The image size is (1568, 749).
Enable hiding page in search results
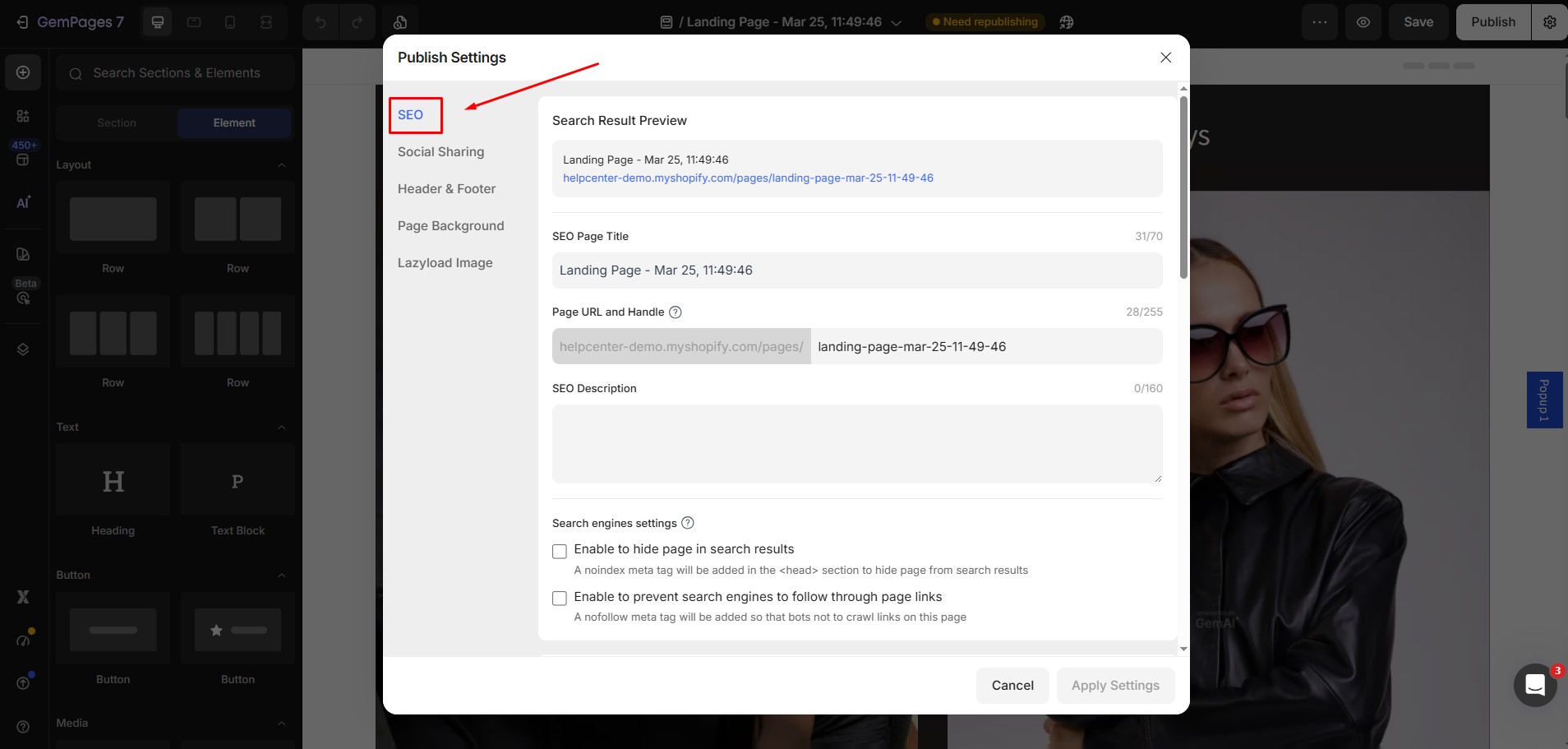560,551
